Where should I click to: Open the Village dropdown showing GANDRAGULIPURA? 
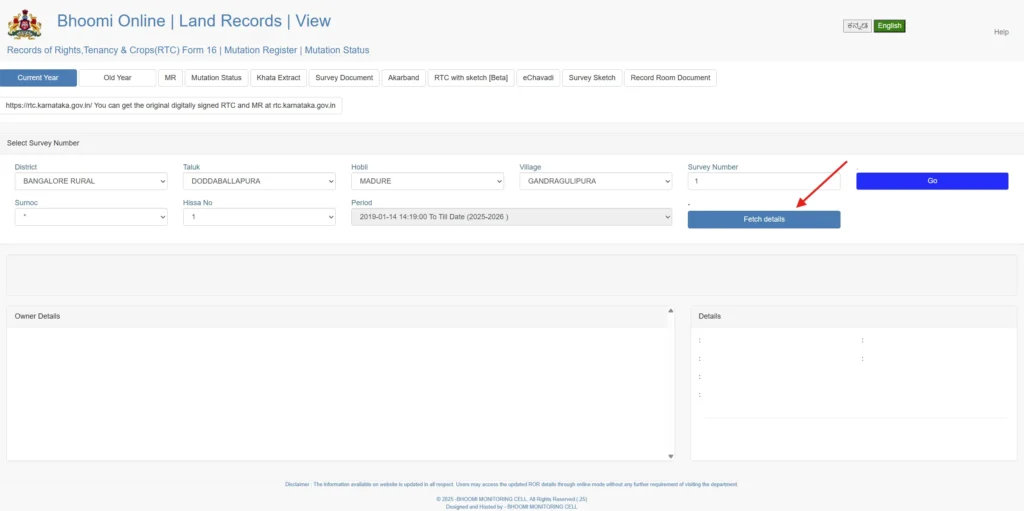coord(596,182)
